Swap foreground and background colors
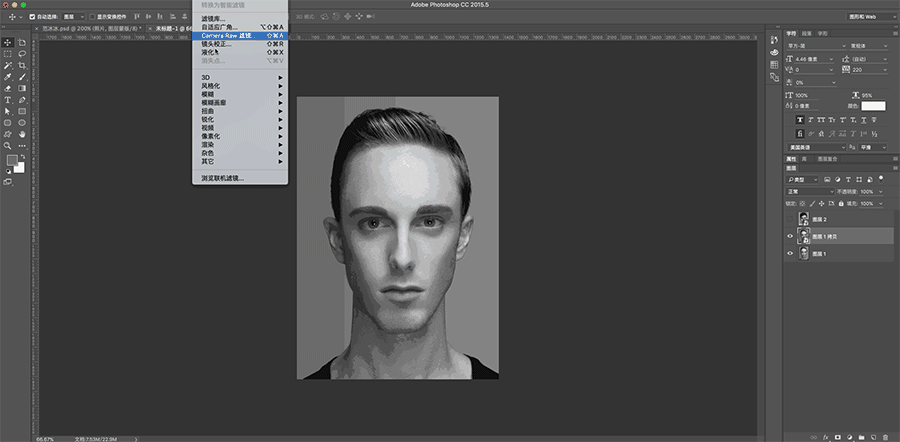The height and width of the screenshot is (442, 900). tap(23, 156)
